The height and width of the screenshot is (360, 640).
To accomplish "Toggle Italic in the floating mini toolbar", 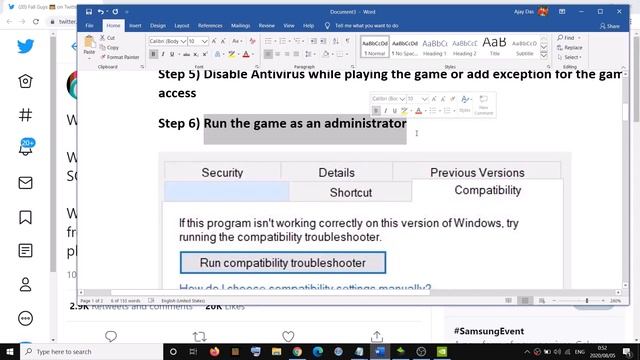I will coord(385,111).
